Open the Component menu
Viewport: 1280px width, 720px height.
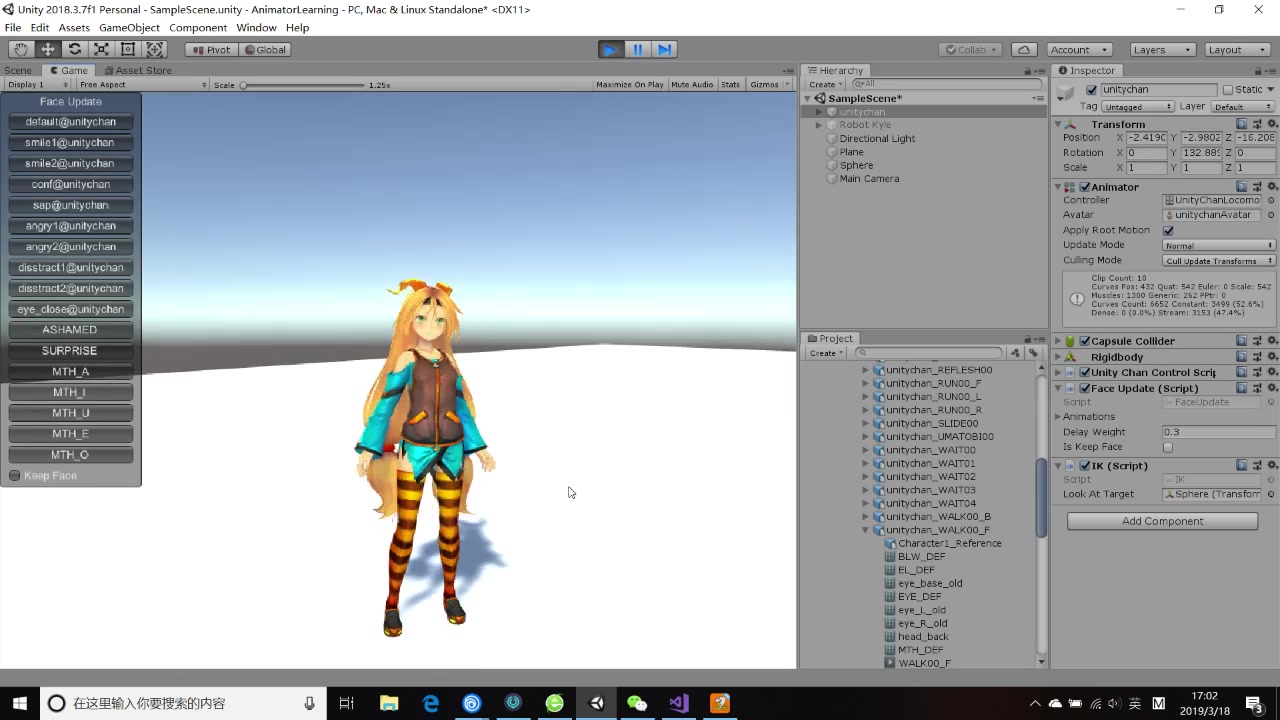click(198, 27)
